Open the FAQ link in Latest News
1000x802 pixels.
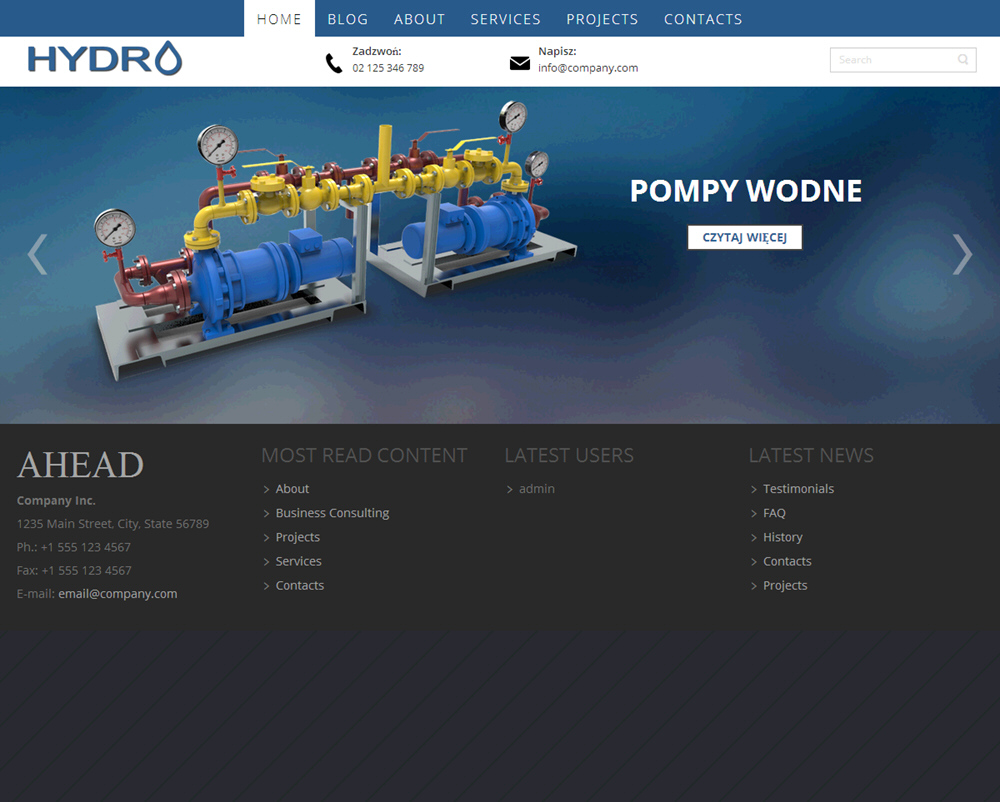pos(774,513)
